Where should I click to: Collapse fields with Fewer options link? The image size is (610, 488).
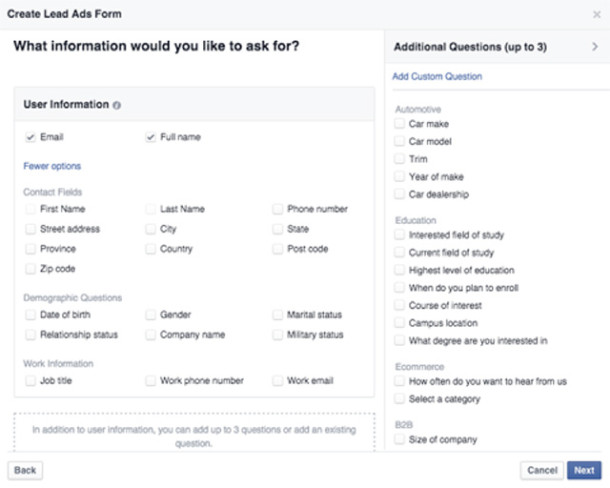pos(52,166)
